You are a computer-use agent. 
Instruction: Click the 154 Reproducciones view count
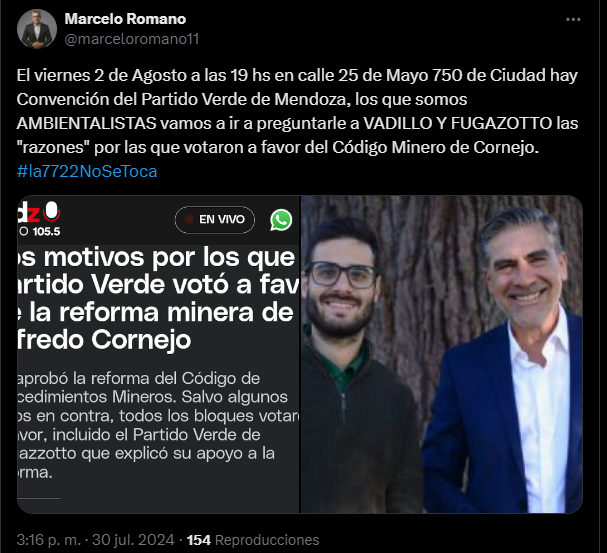(x=253, y=540)
